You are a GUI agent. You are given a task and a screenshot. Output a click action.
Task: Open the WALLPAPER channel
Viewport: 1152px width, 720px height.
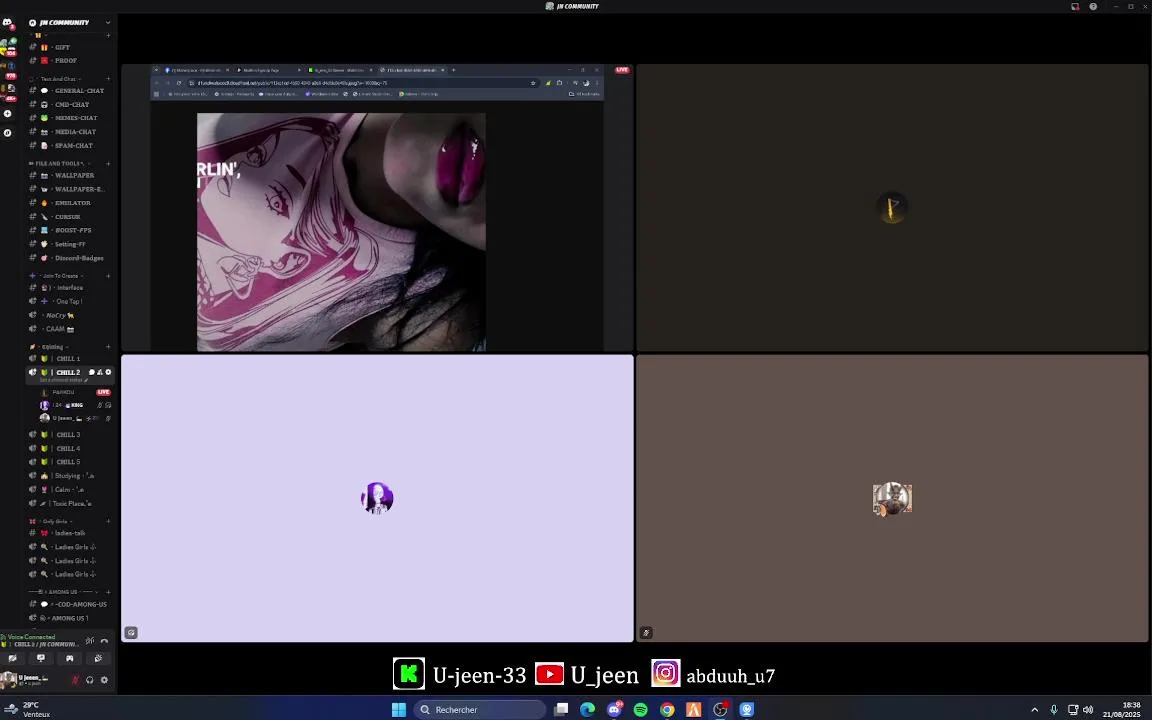coord(70,176)
